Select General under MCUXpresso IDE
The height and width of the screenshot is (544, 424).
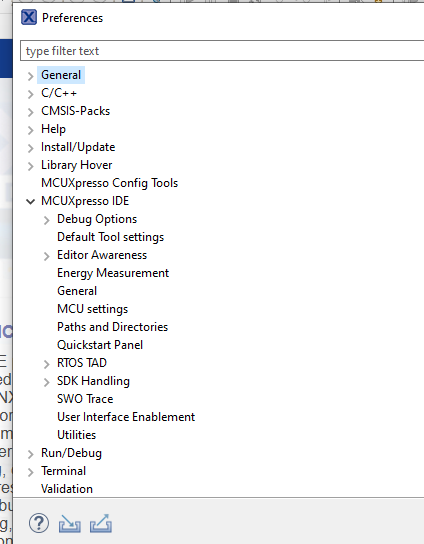tap(77, 291)
